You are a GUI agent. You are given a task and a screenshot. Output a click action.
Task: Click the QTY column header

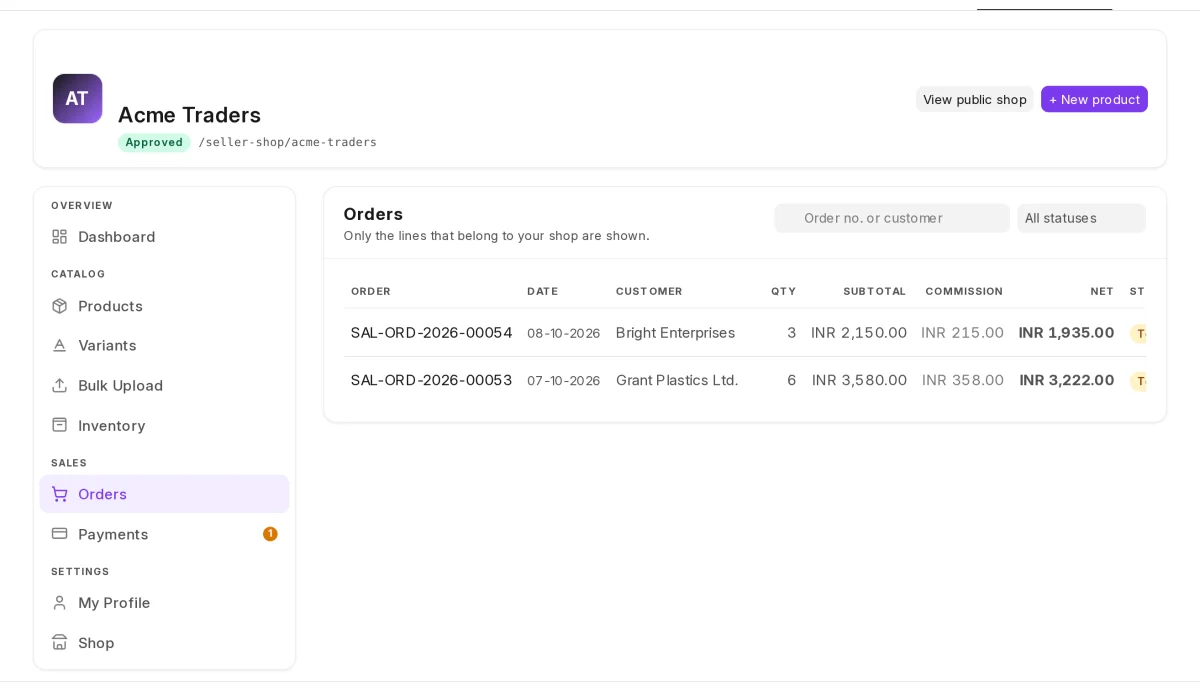click(783, 291)
